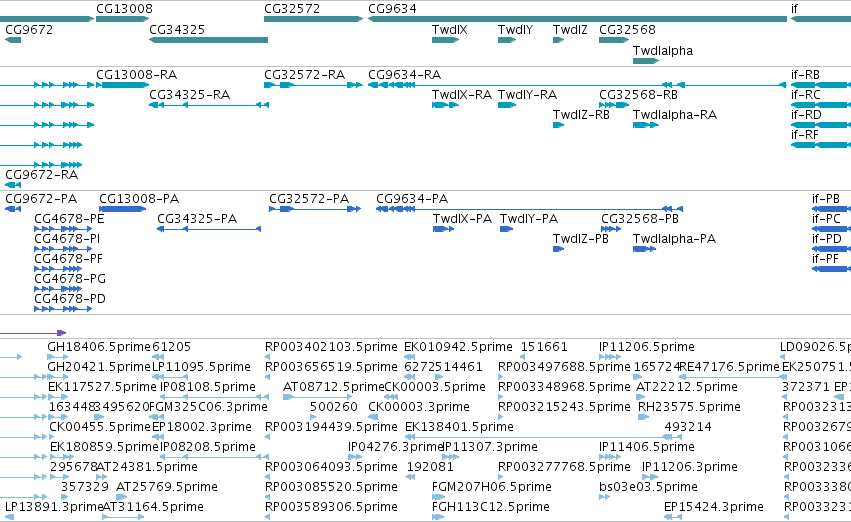
Task: Click the purple arrow feature glyph
Action: tap(33, 333)
